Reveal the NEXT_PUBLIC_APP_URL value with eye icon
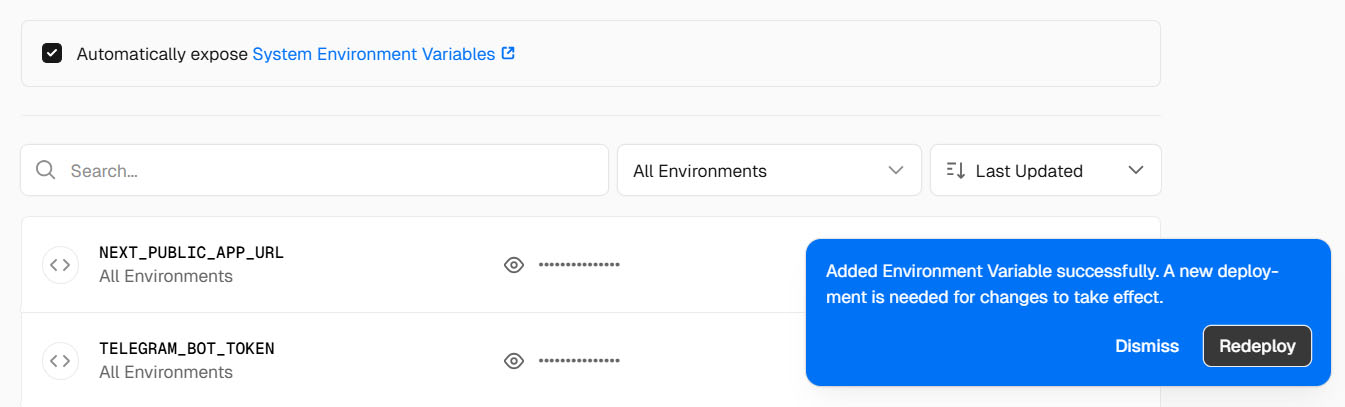 (x=514, y=265)
